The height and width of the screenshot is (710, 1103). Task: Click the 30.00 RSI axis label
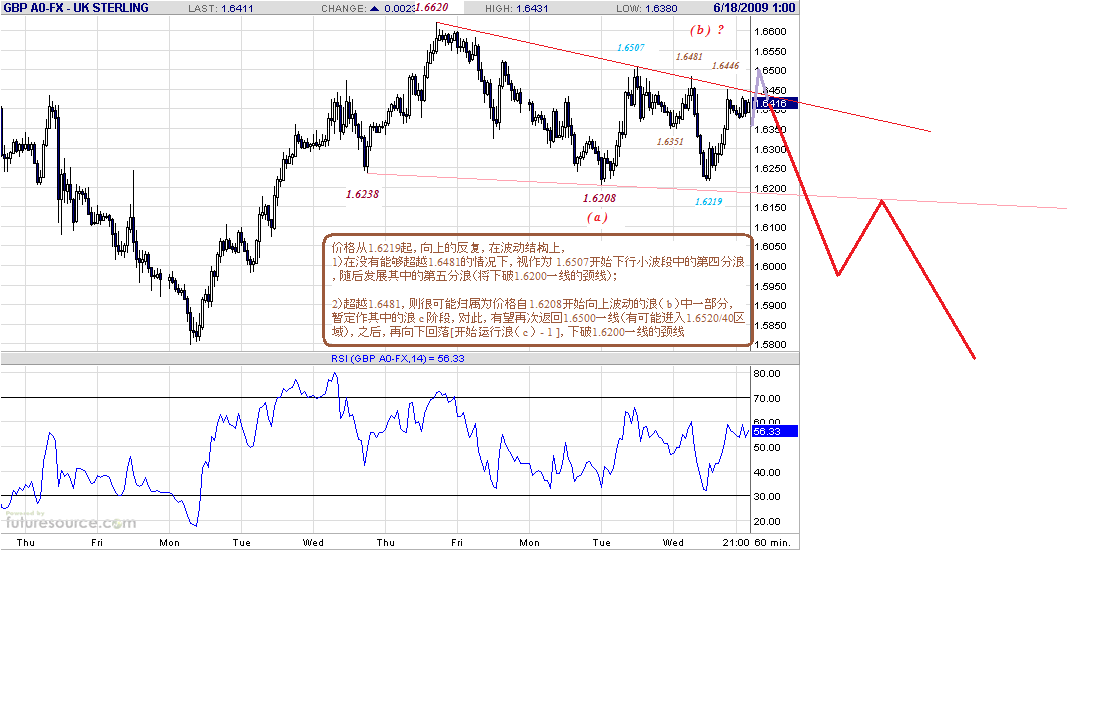tap(767, 496)
